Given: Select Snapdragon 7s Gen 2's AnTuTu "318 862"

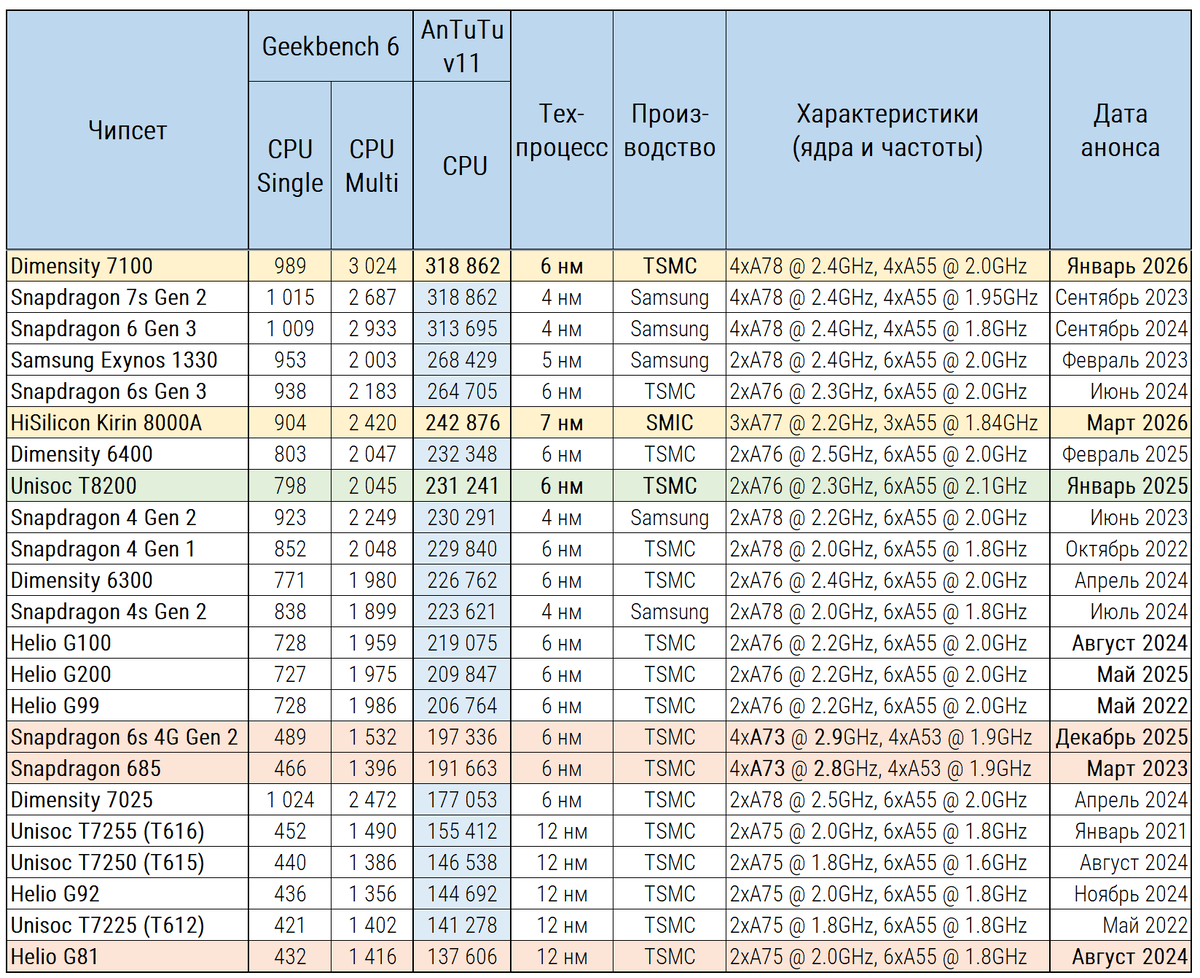Looking at the screenshot, I should point(461,297).
